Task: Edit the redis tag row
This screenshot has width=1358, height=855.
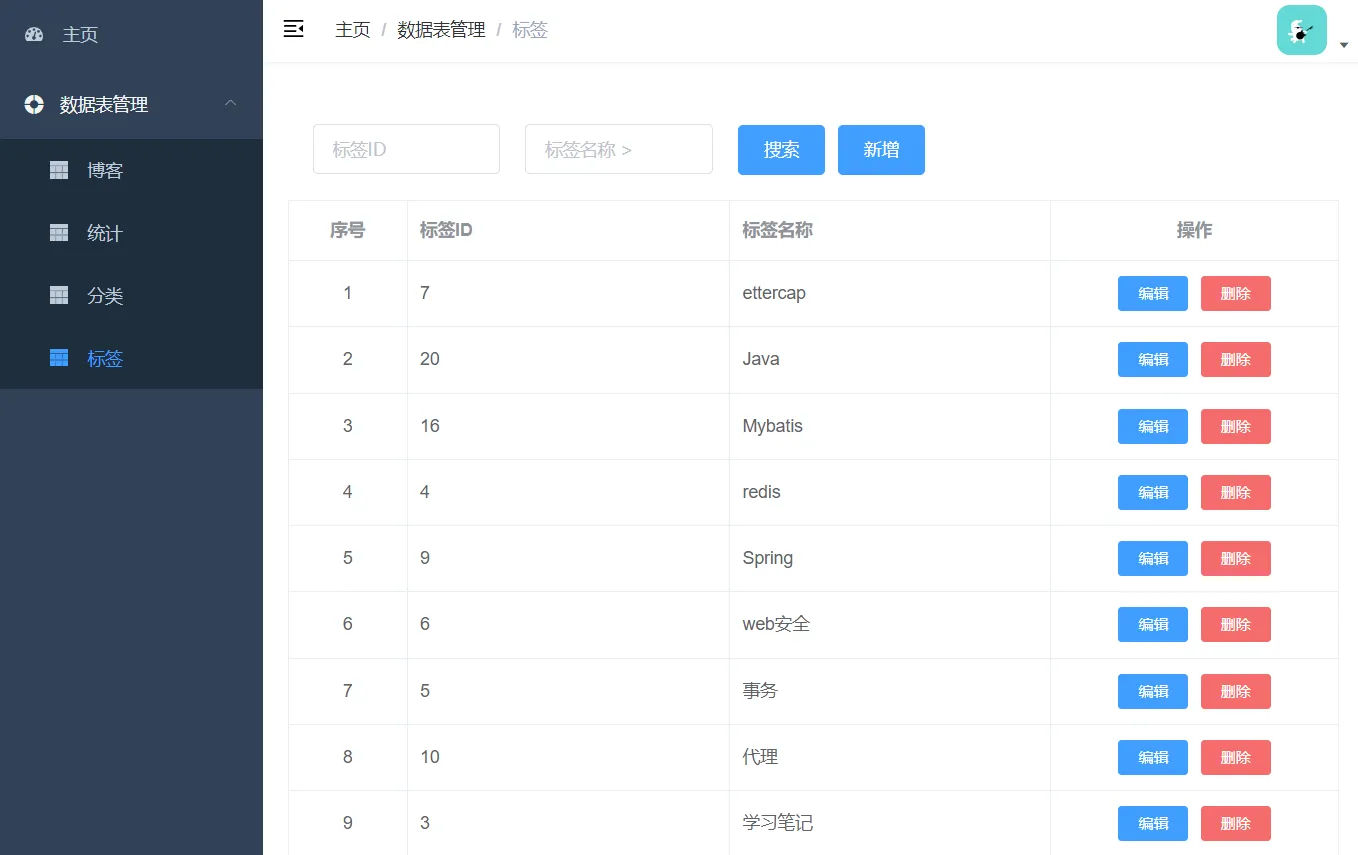Action: click(1153, 492)
